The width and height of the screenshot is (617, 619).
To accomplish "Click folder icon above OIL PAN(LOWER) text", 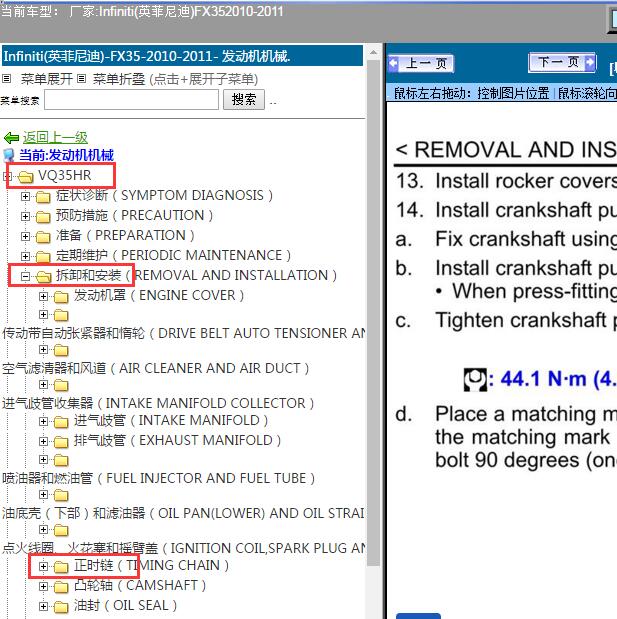I will coord(61,495).
